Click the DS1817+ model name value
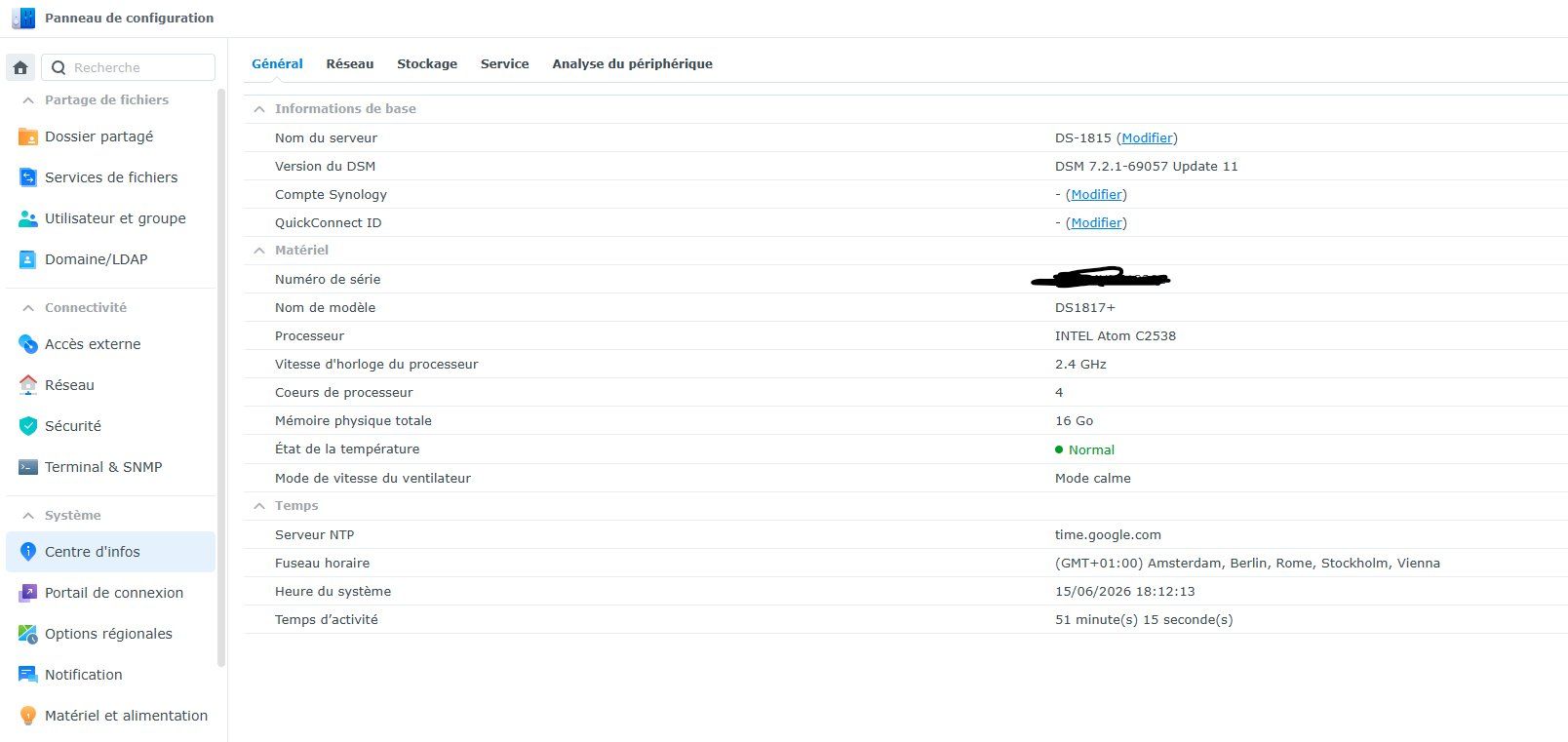 coord(1084,307)
